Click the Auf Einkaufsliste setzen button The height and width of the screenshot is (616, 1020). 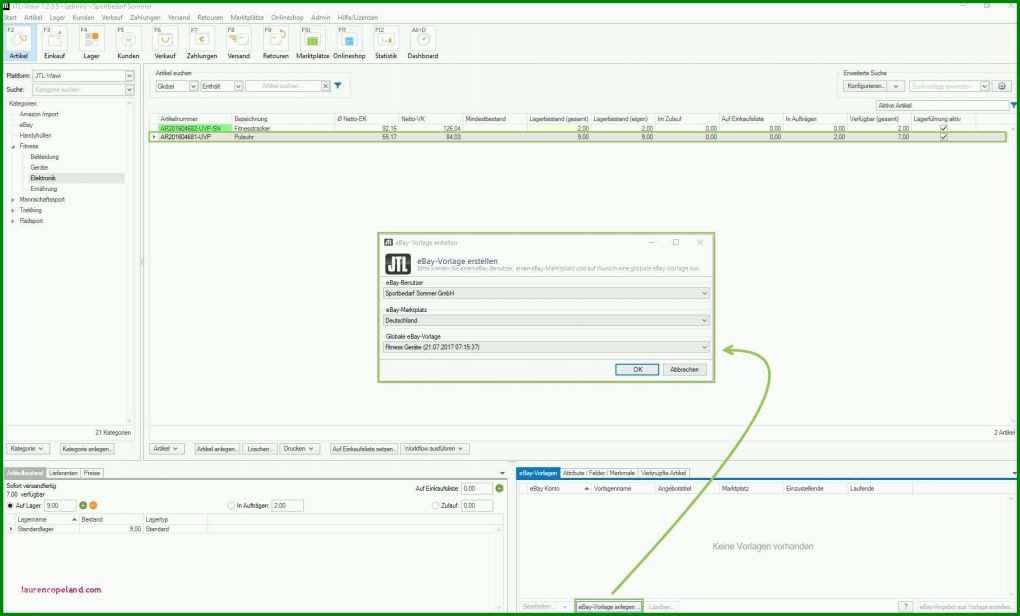(364, 449)
